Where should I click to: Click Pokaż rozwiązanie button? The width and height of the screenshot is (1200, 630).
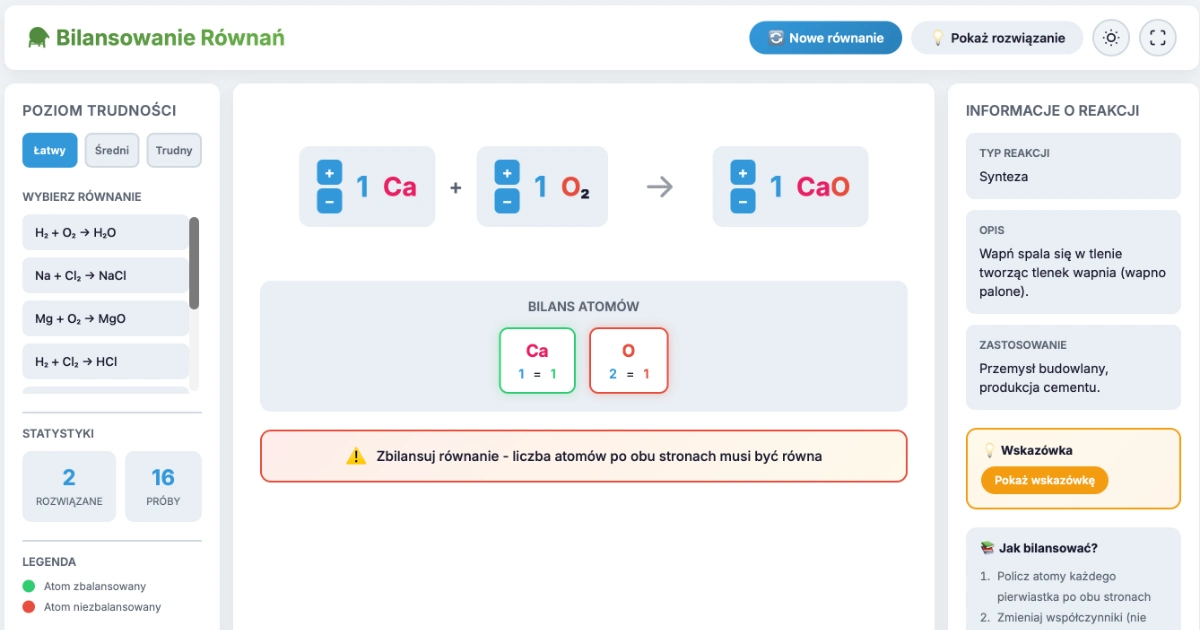pyautogui.click(x=996, y=38)
